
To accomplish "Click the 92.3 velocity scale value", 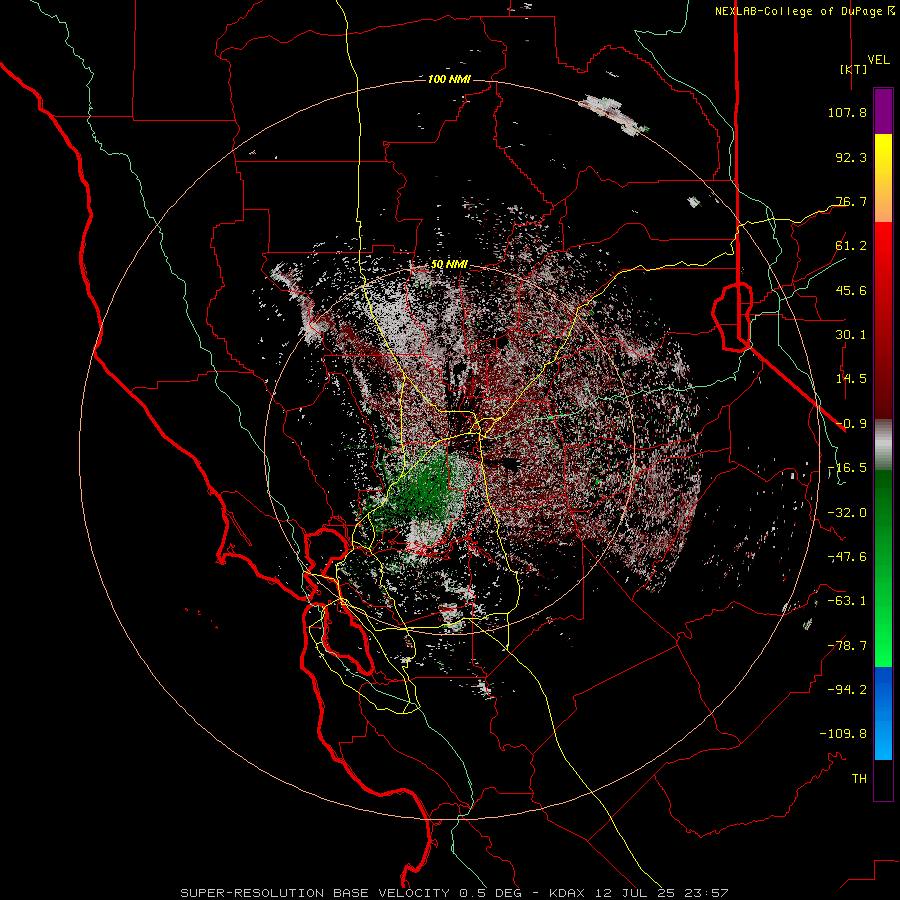I will pyautogui.click(x=851, y=157).
